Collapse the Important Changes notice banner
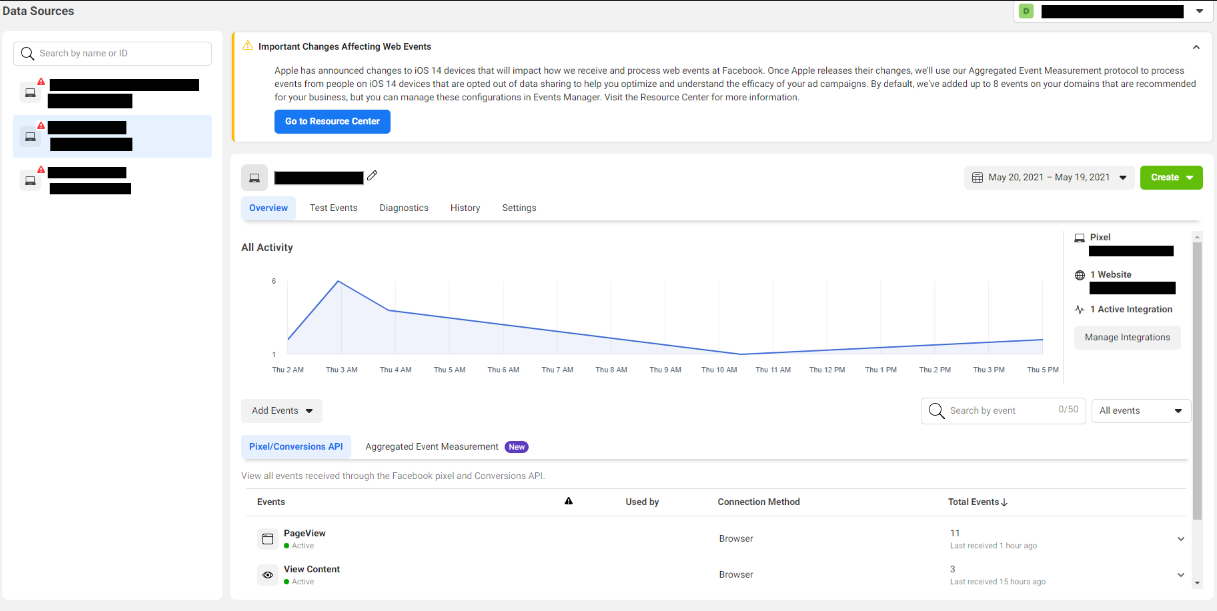1217x611 pixels. coord(1196,47)
